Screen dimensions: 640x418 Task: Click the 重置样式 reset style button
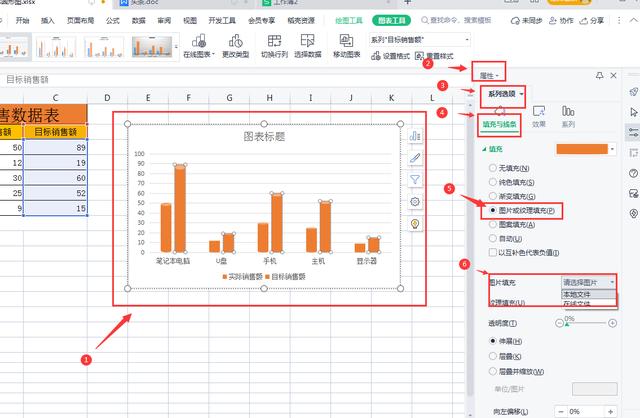434,56
